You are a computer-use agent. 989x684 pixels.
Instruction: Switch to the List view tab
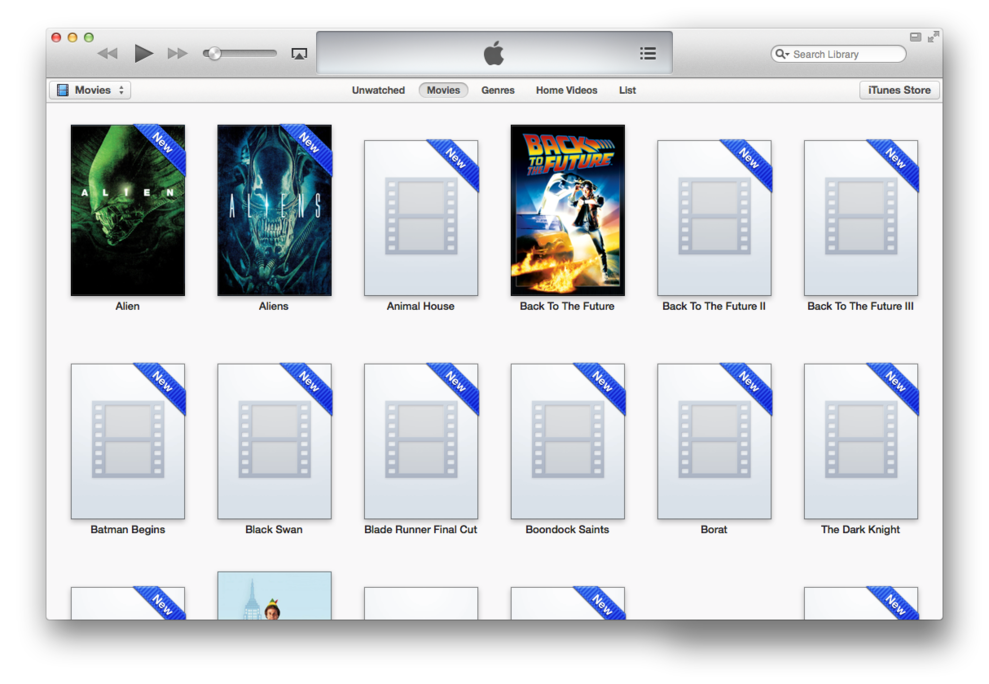coord(627,90)
